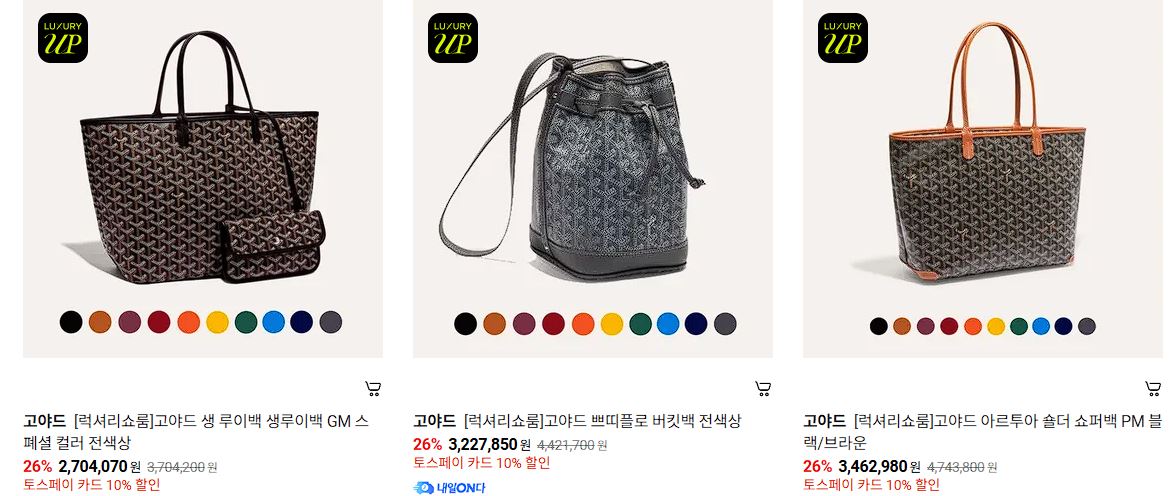1174x496 pixels.
Task: Select black color swatch under bucket bag
Action: 466,324
